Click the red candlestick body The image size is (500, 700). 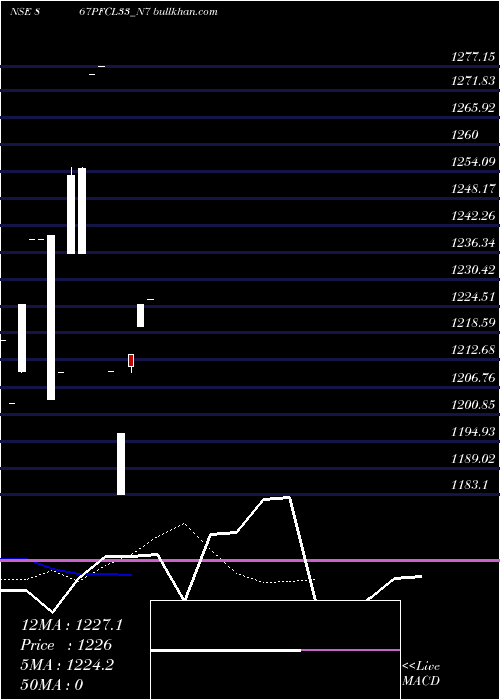131,360
